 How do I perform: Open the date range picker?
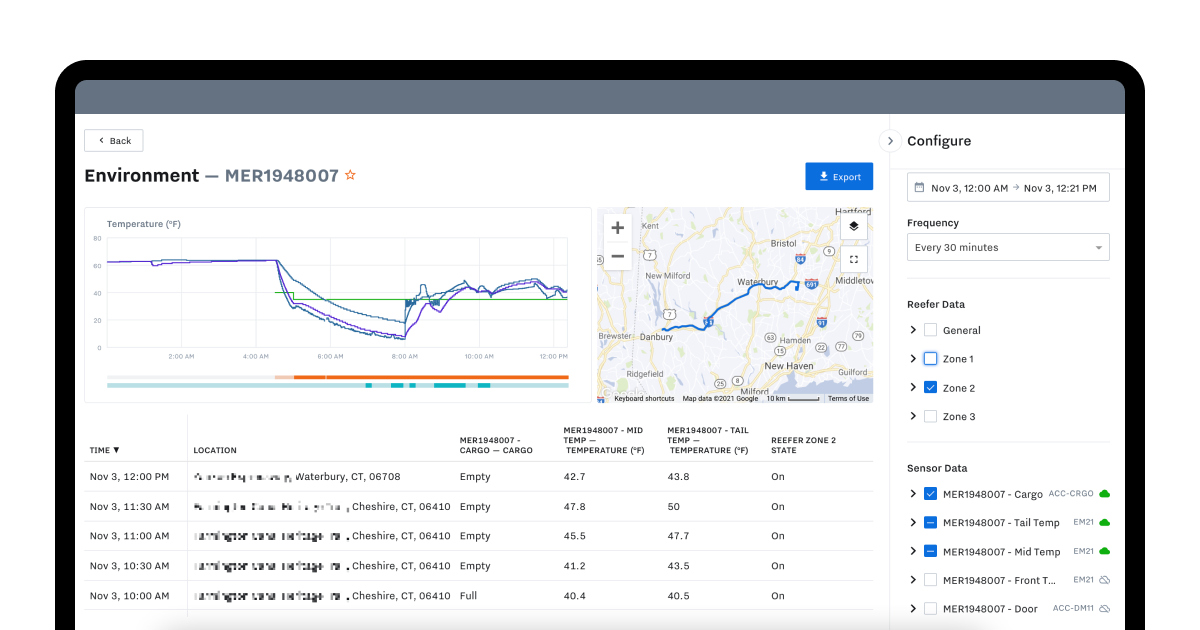(x=1008, y=187)
